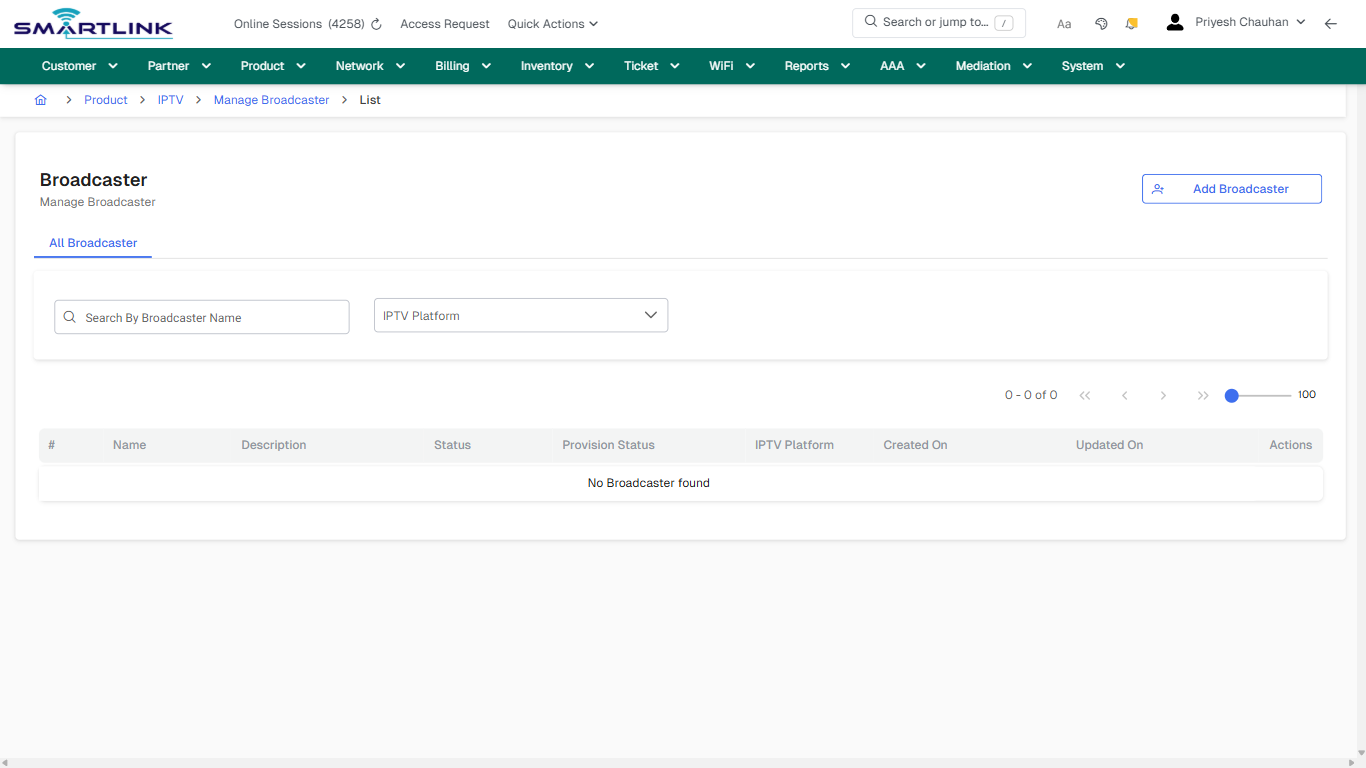Click the Search By Broadcaster Name field
1366x768 pixels.
pos(201,317)
